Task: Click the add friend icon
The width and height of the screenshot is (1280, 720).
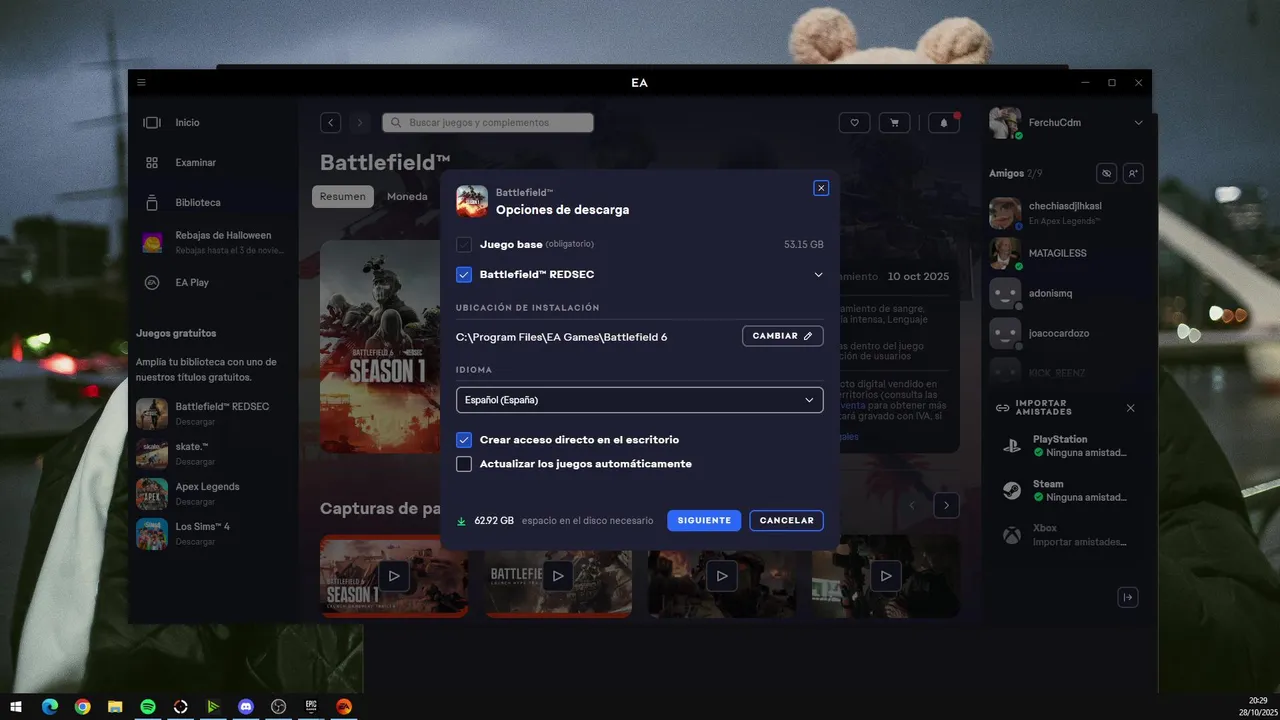Action: [1133, 173]
